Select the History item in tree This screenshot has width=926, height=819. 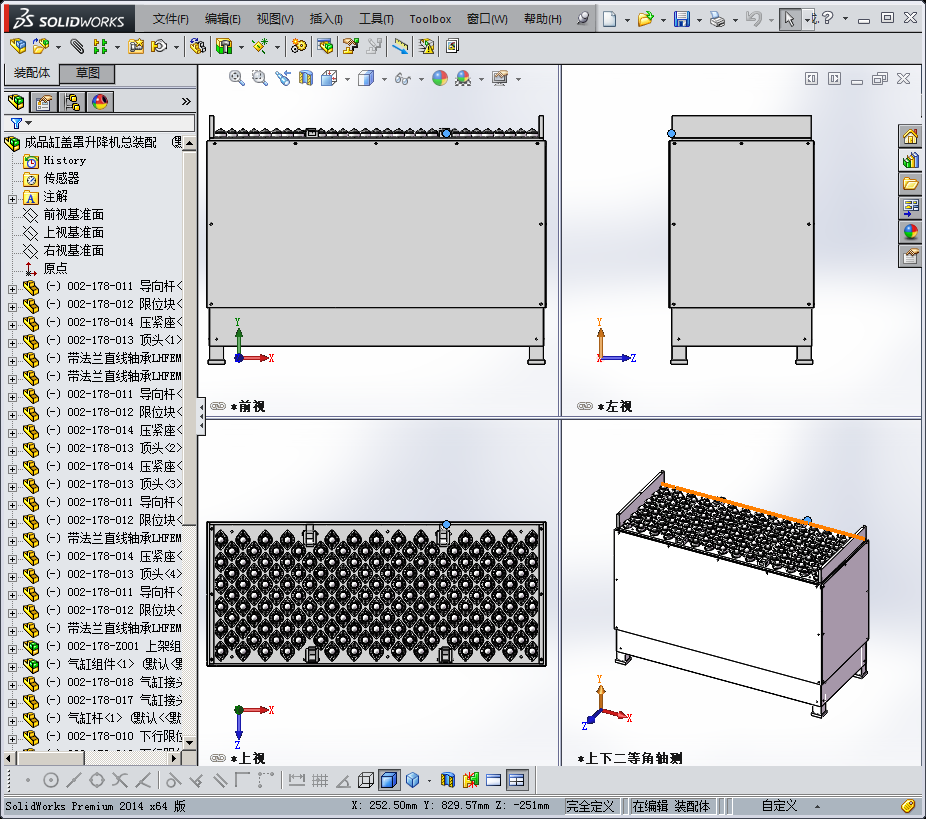(x=65, y=160)
